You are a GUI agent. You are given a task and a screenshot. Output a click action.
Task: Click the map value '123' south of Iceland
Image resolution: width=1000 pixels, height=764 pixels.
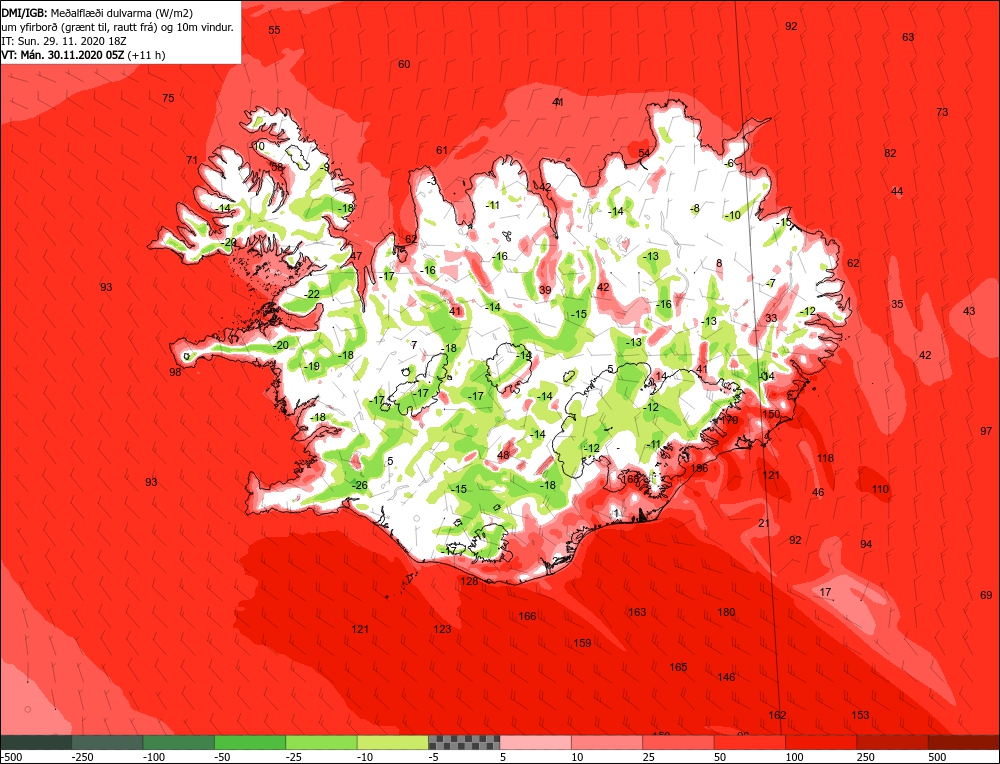tap(442, 629)
